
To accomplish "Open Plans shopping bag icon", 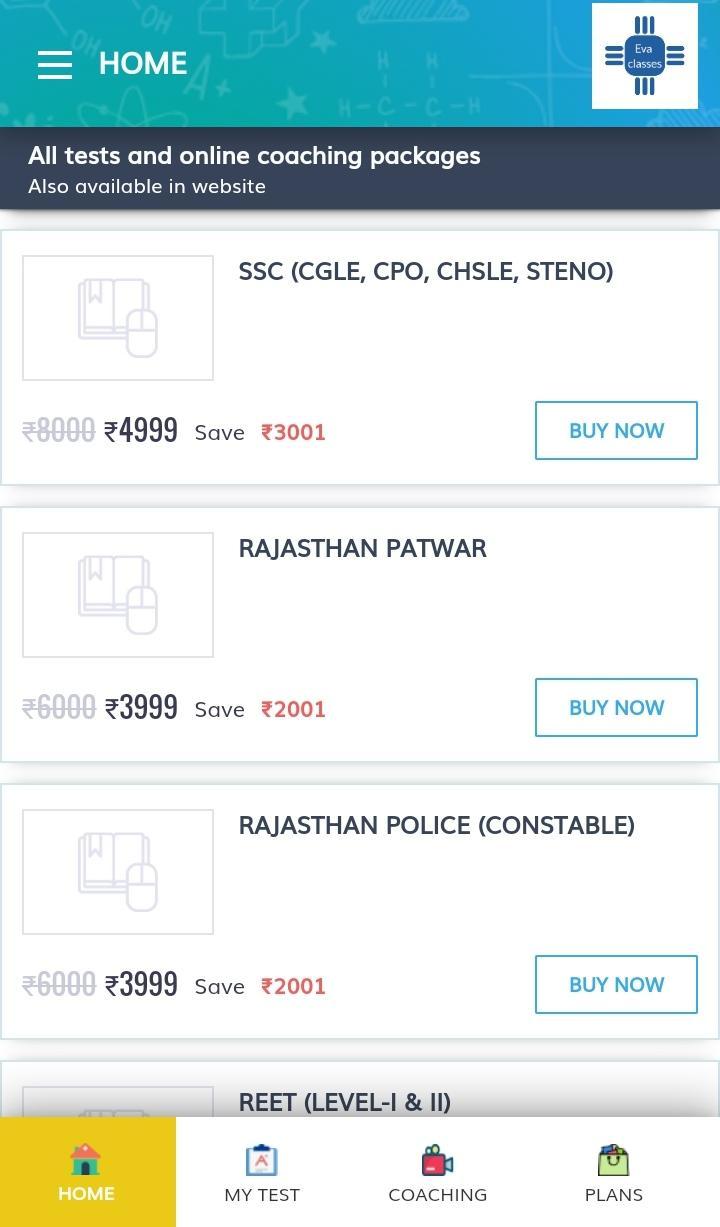I will (614, 1160).
